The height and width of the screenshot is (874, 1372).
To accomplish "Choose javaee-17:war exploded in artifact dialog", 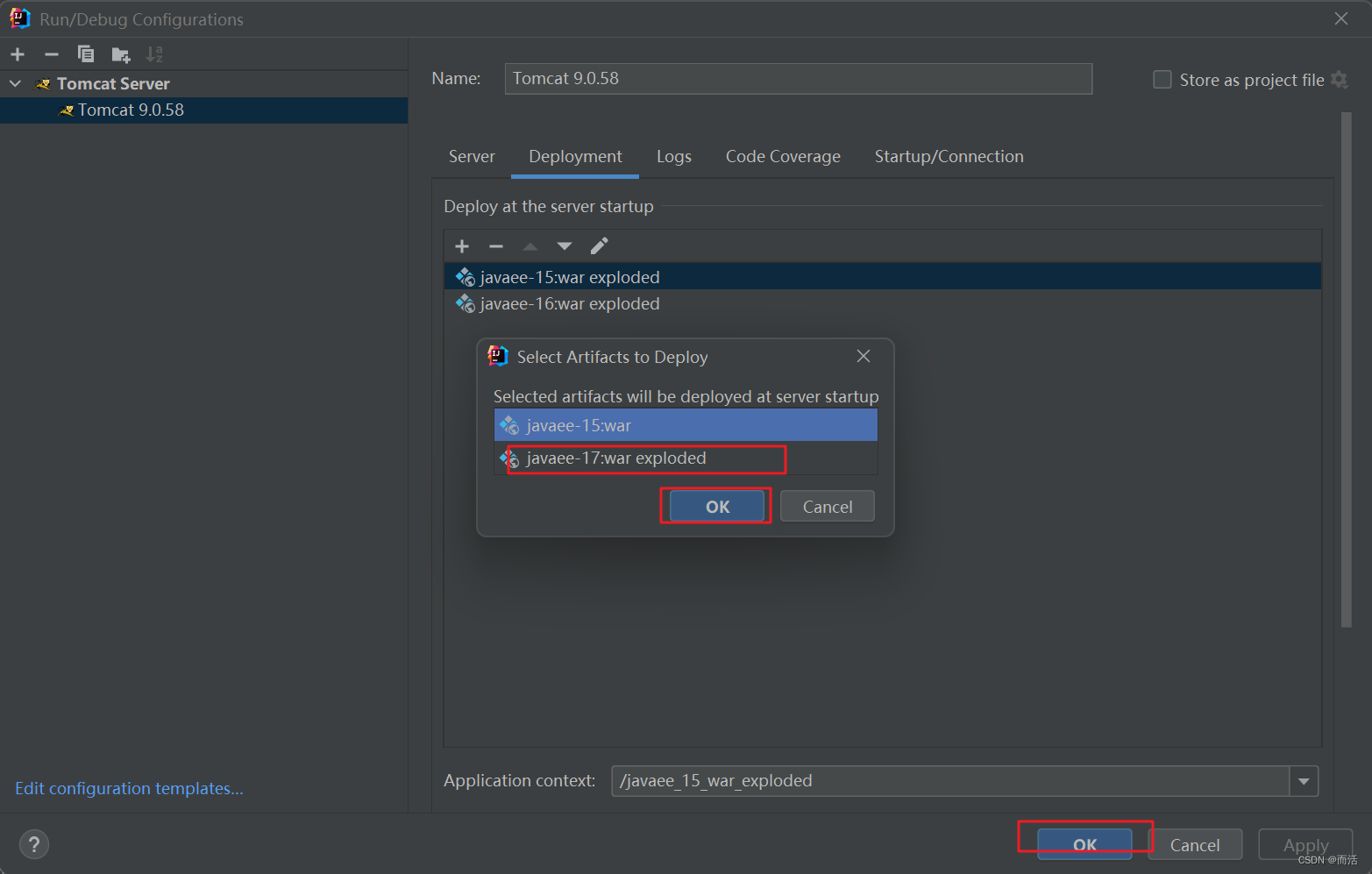I will (686, 458).
